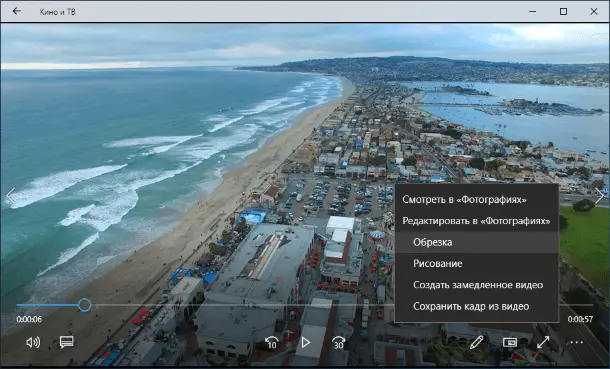Skip back 10 seconds
The image size is (610, 369).
[272, 343]
